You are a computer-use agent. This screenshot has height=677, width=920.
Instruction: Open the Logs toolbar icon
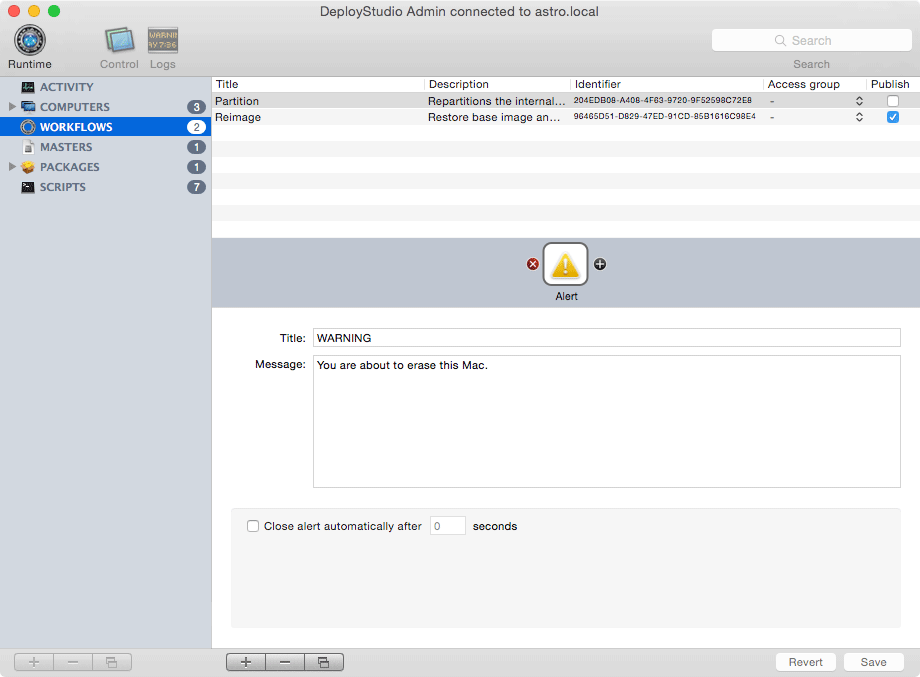[x=163, y=41]
